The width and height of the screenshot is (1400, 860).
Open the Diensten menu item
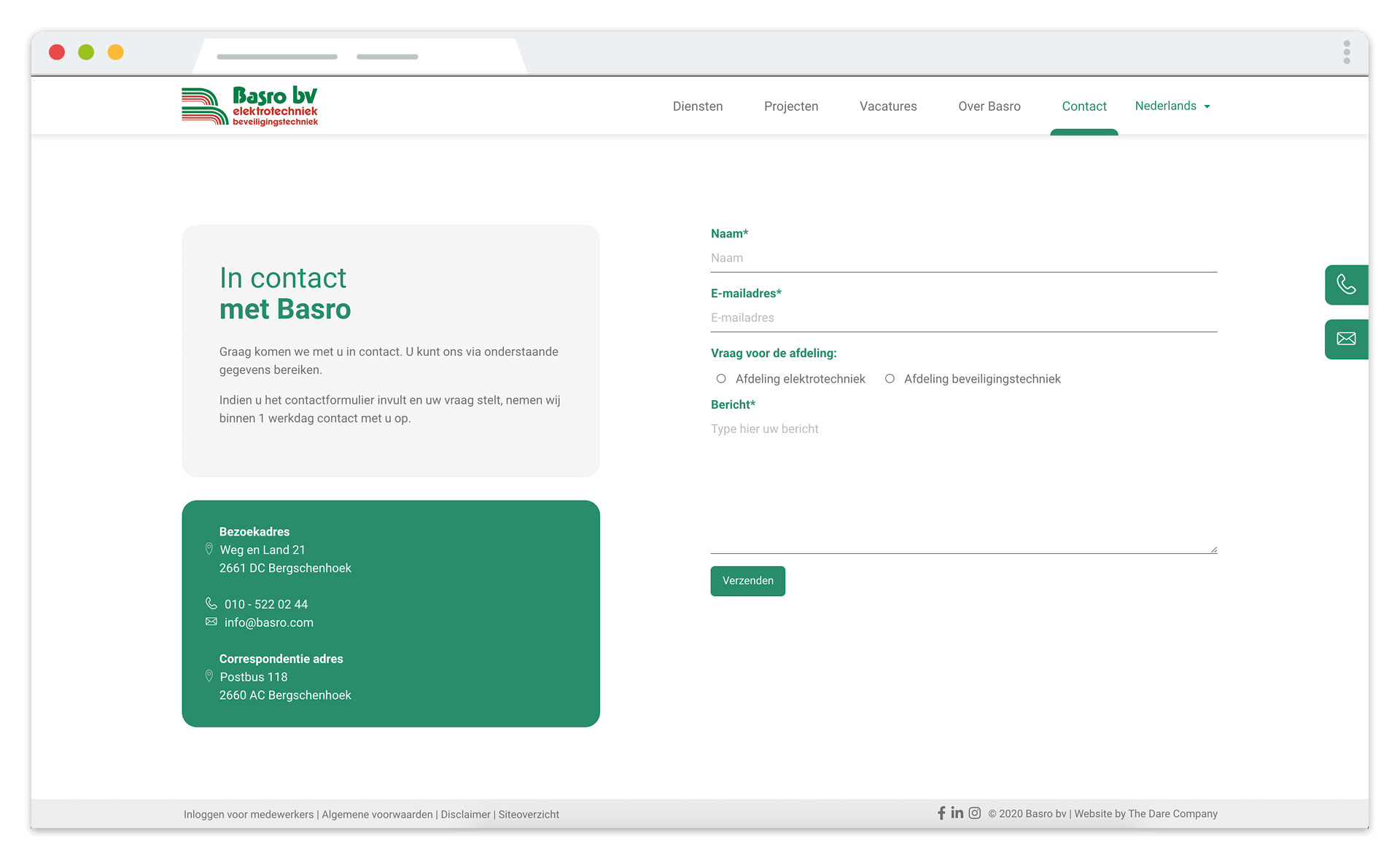(x=698, y=106)
